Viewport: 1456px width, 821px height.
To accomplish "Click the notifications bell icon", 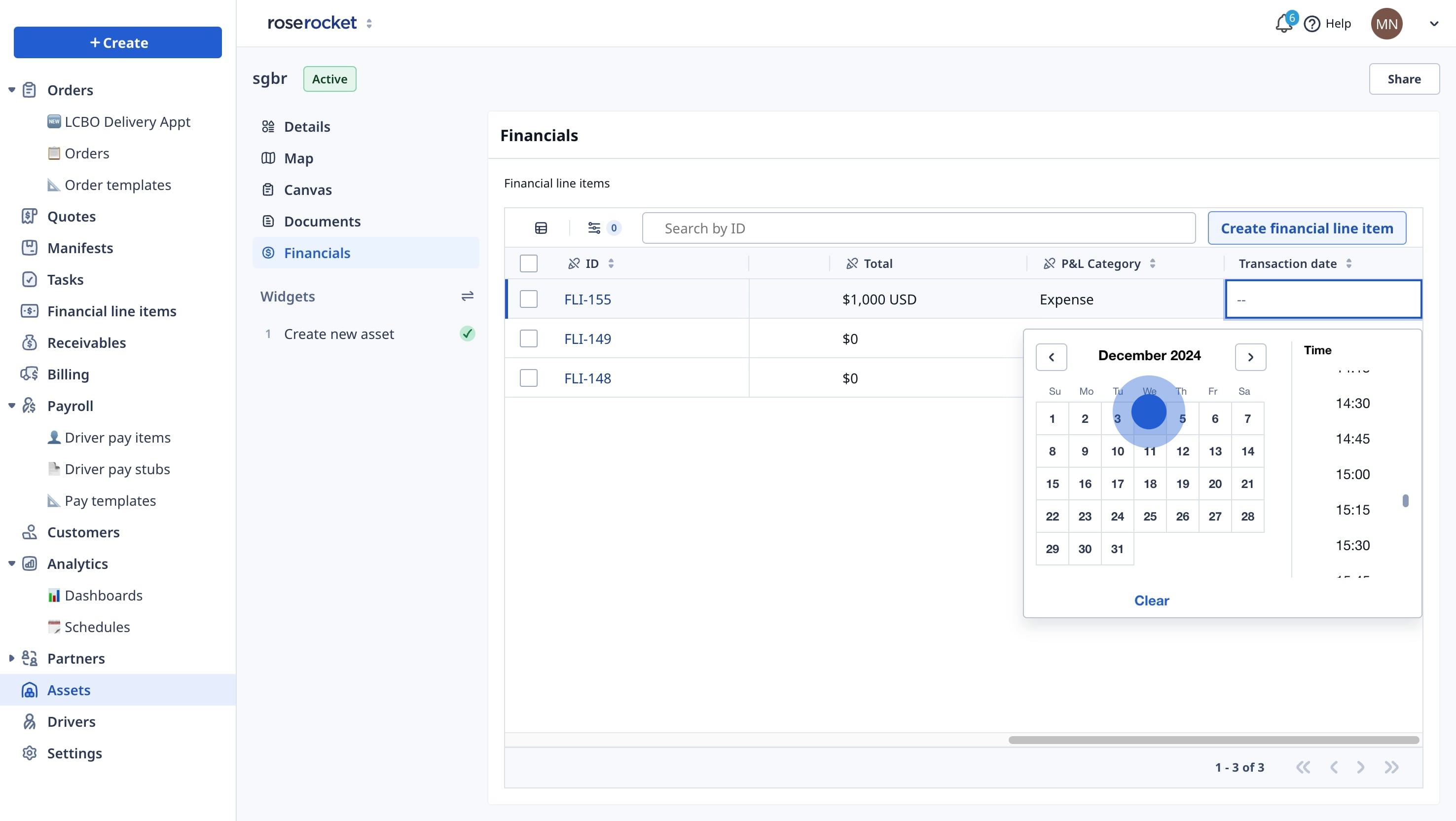I will click(1283, 24).
